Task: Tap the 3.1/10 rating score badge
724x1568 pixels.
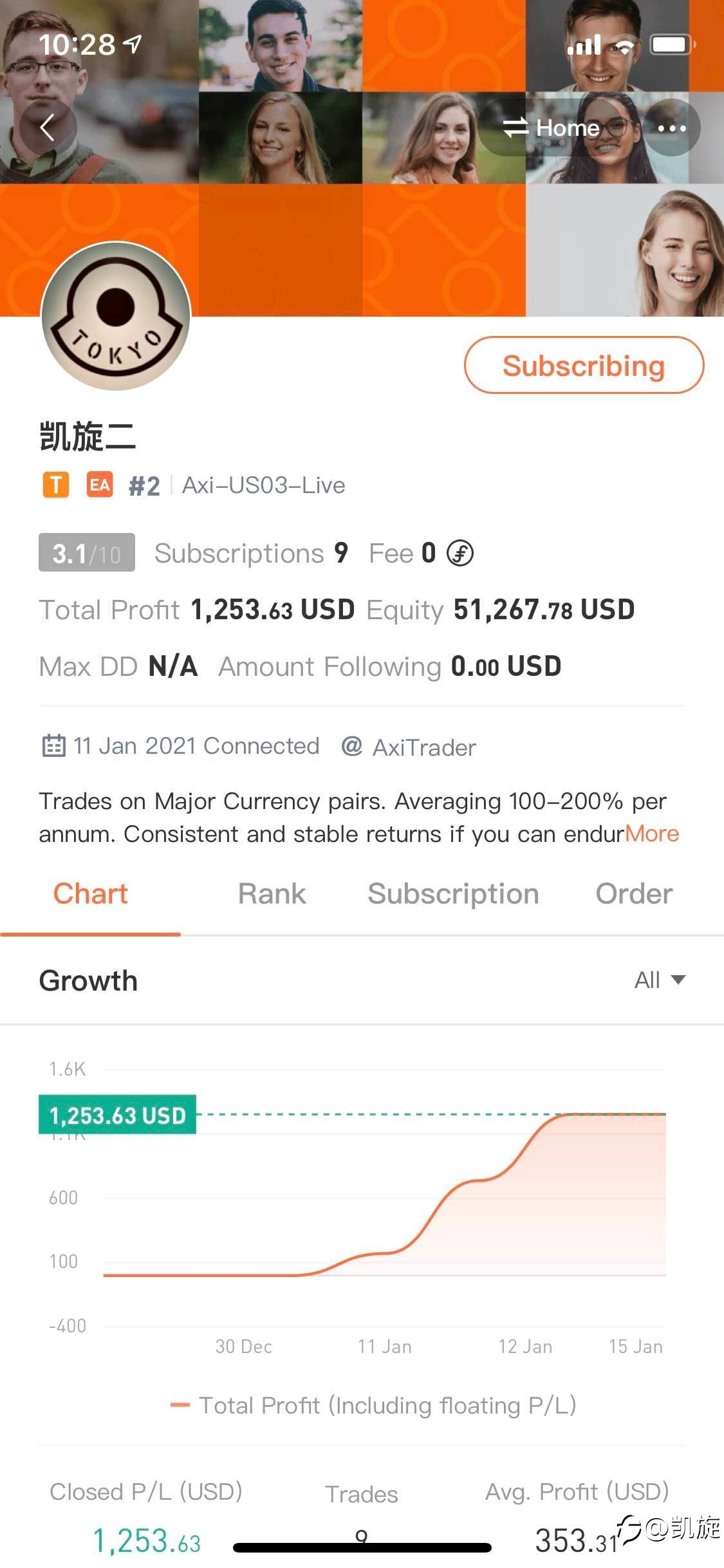Action: 87,553
